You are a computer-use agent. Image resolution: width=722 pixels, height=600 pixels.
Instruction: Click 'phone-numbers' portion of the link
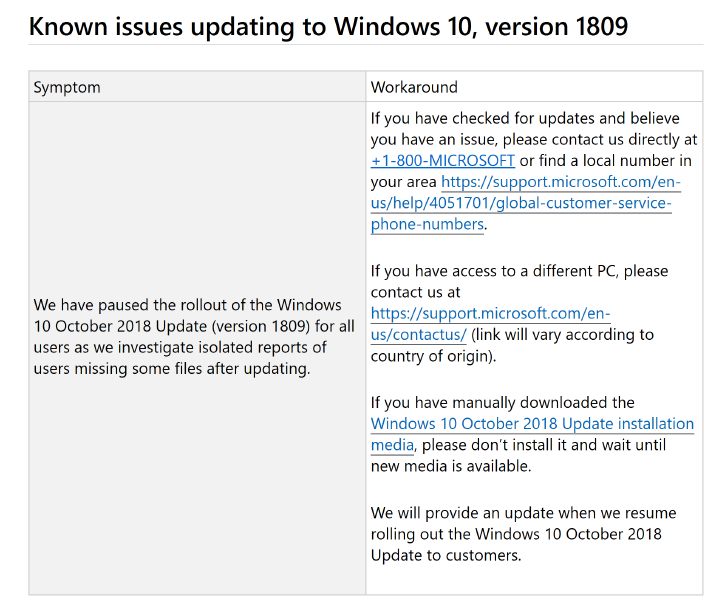point(427,224)
